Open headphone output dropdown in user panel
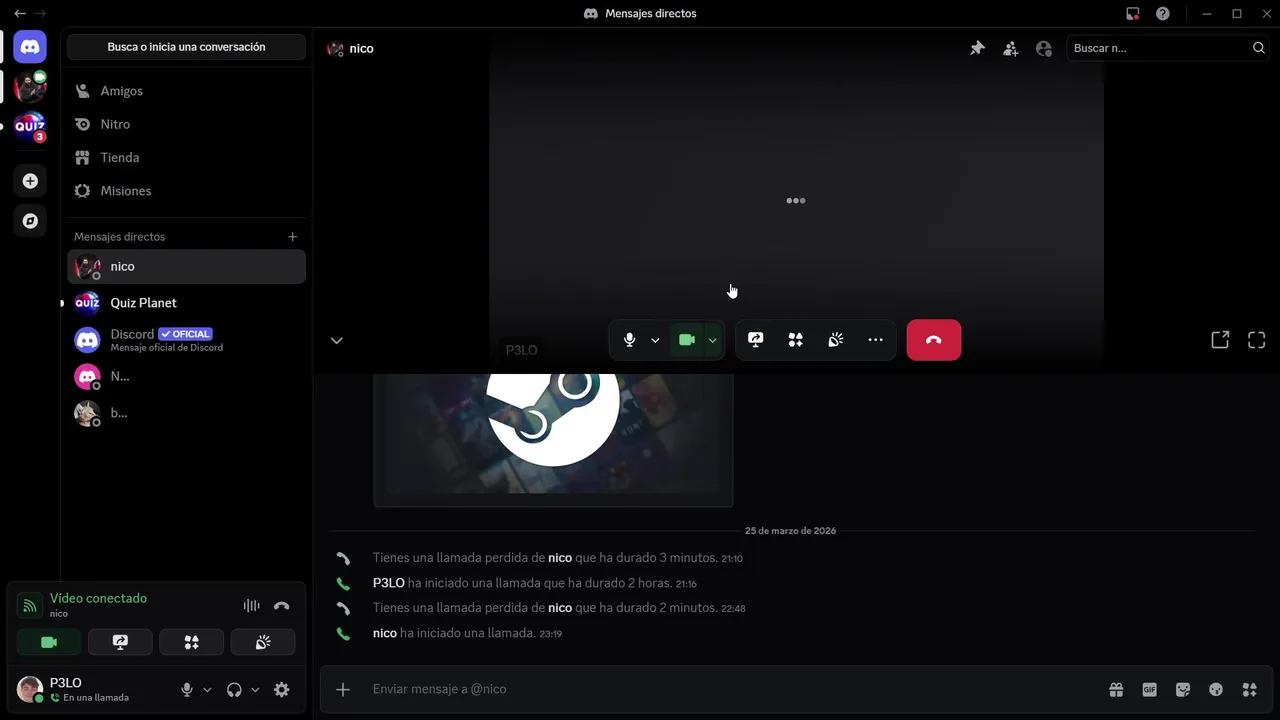 pos(255,690)
